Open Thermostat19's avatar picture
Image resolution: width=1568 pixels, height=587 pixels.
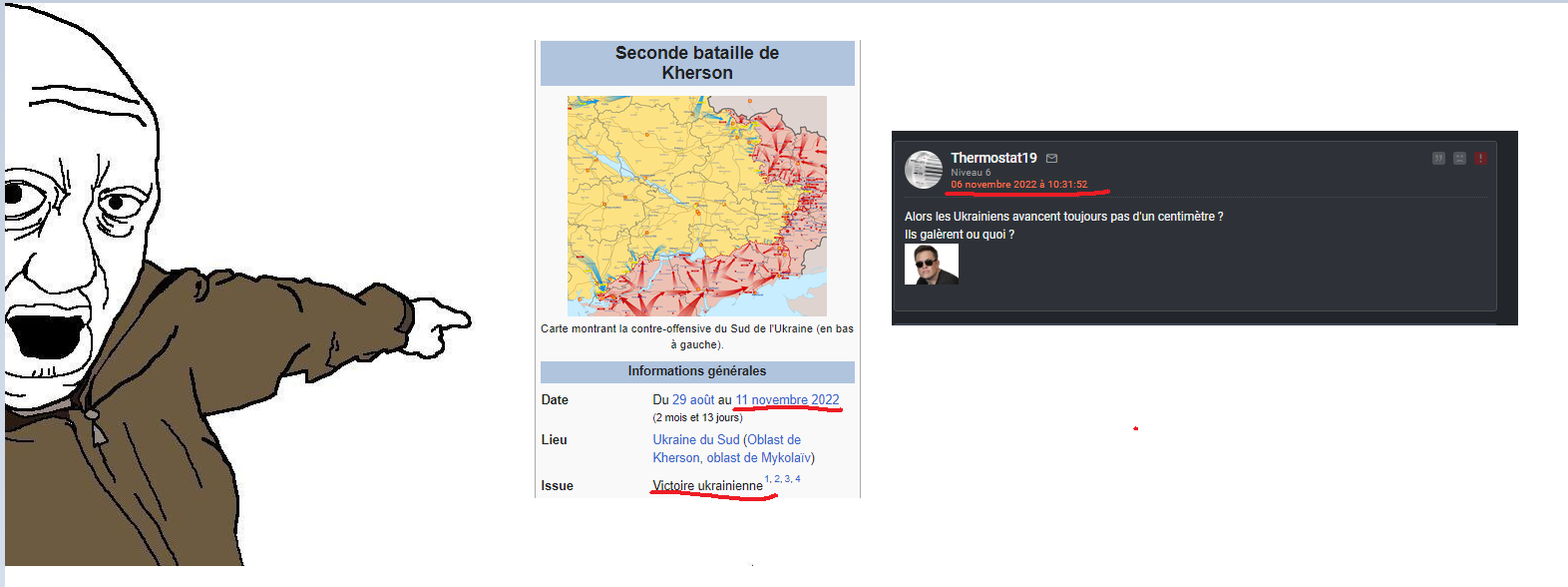coord(924,170)
